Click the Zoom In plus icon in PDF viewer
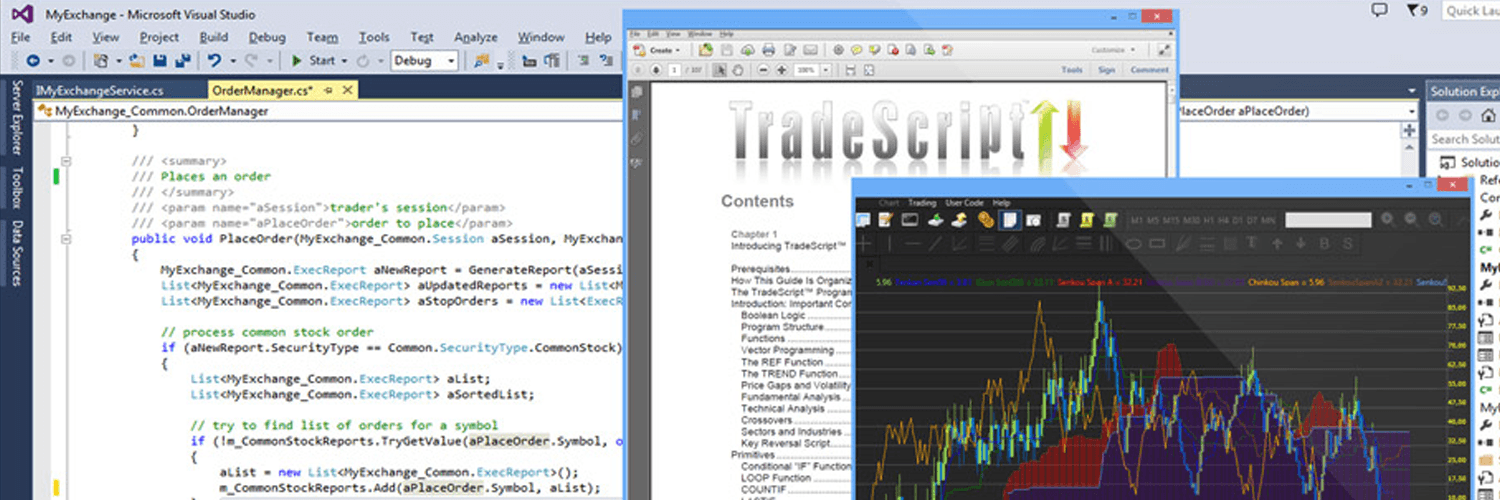This screenshot has height=500, width=1500. [782, 70]
